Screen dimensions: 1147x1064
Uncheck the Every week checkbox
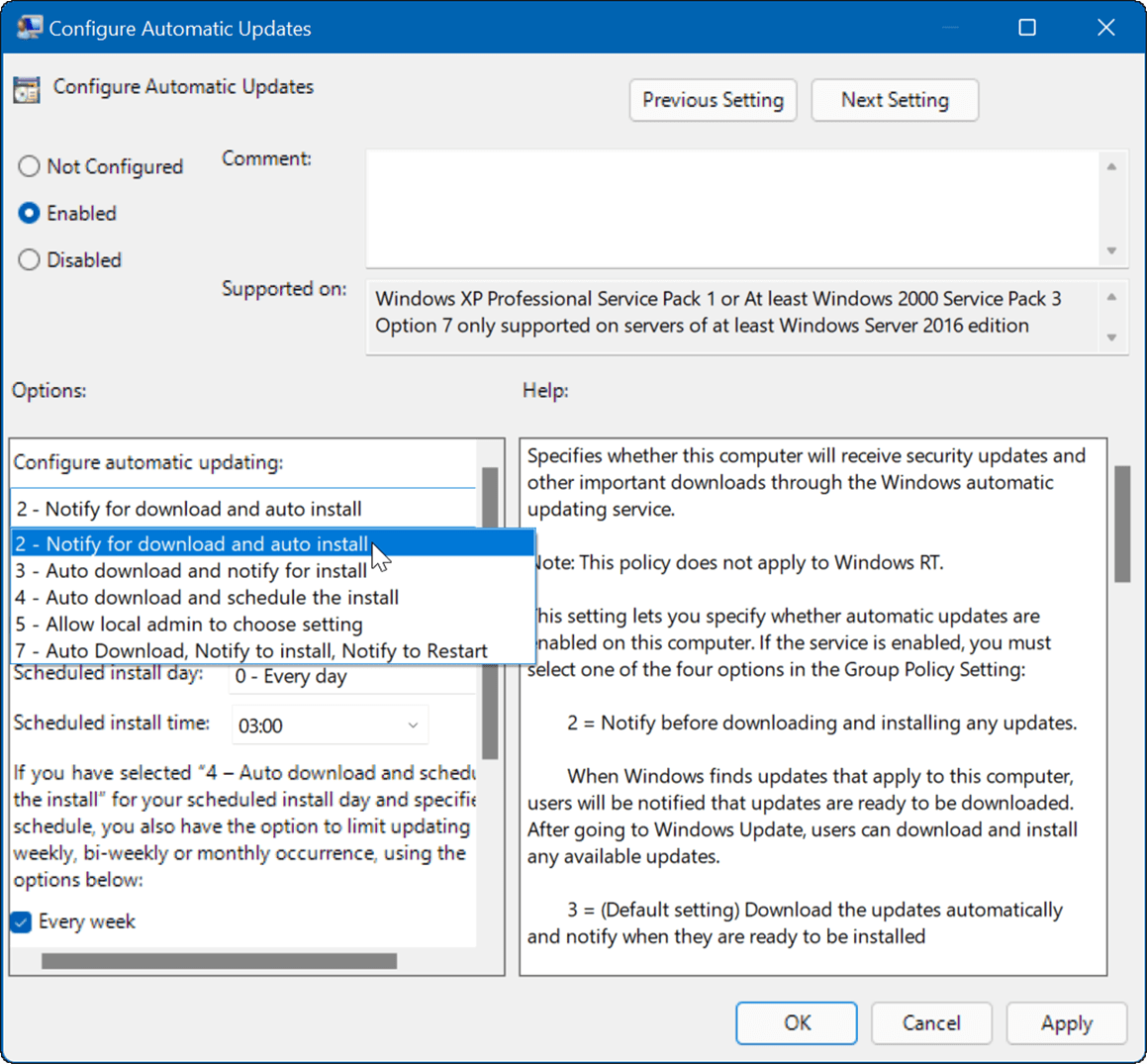[x=20, y=921]
